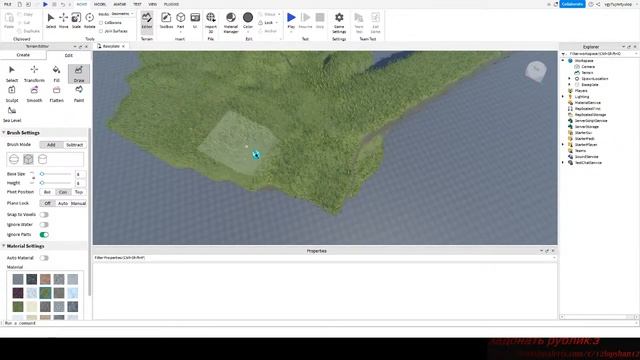Image resolution: width=640 pixels, height=360 pixels.
Task: Adjust the Height slider
Action: (56, 183)
